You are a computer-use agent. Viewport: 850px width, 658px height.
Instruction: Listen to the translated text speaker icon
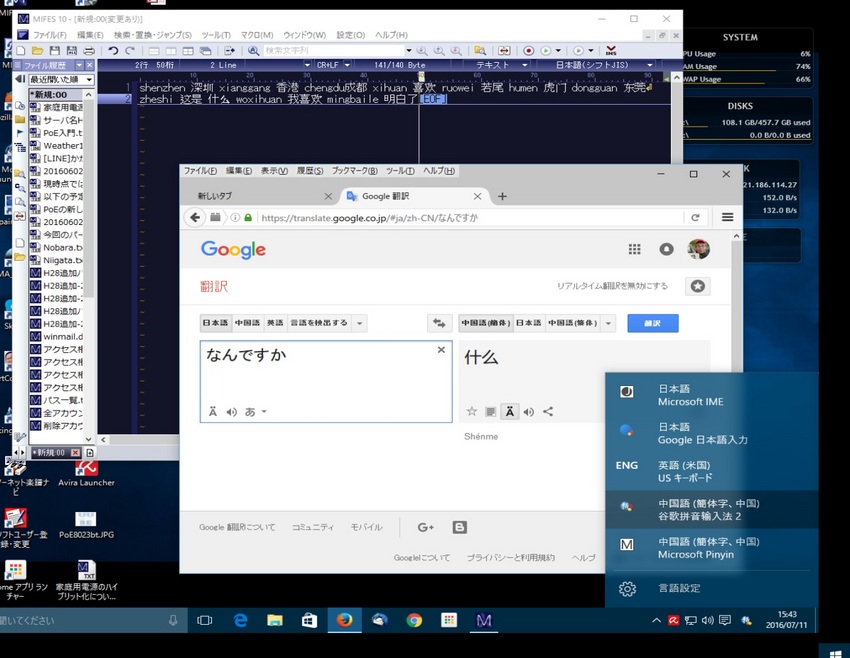click(529, 412)
